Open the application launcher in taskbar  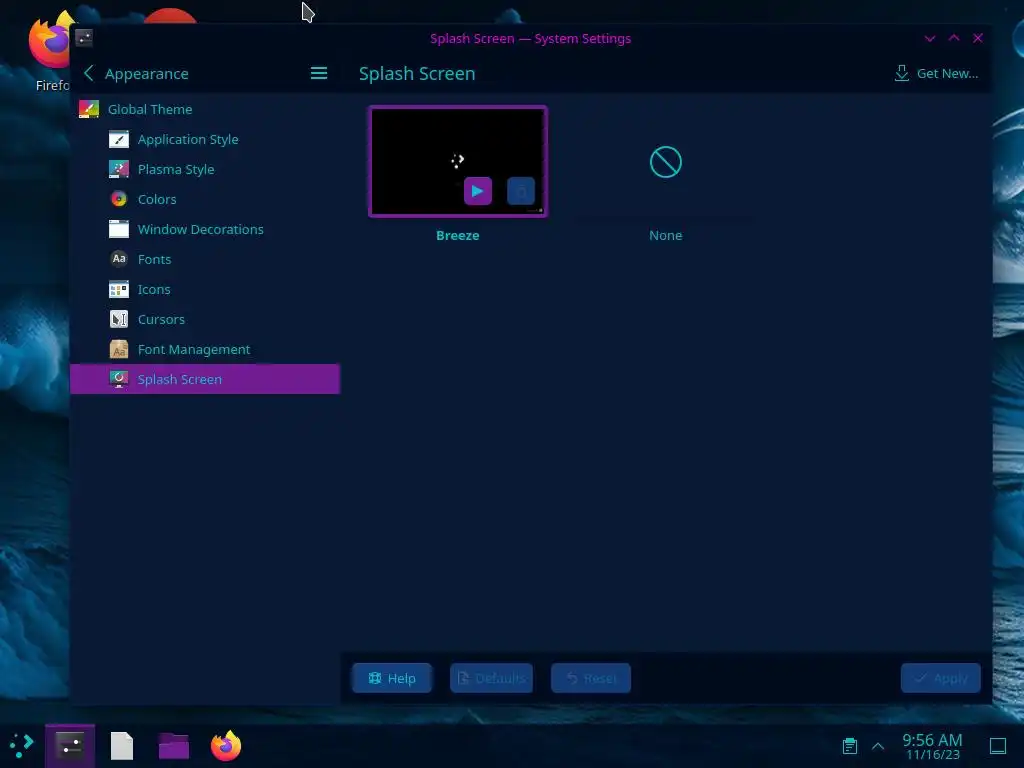(22, 746)
